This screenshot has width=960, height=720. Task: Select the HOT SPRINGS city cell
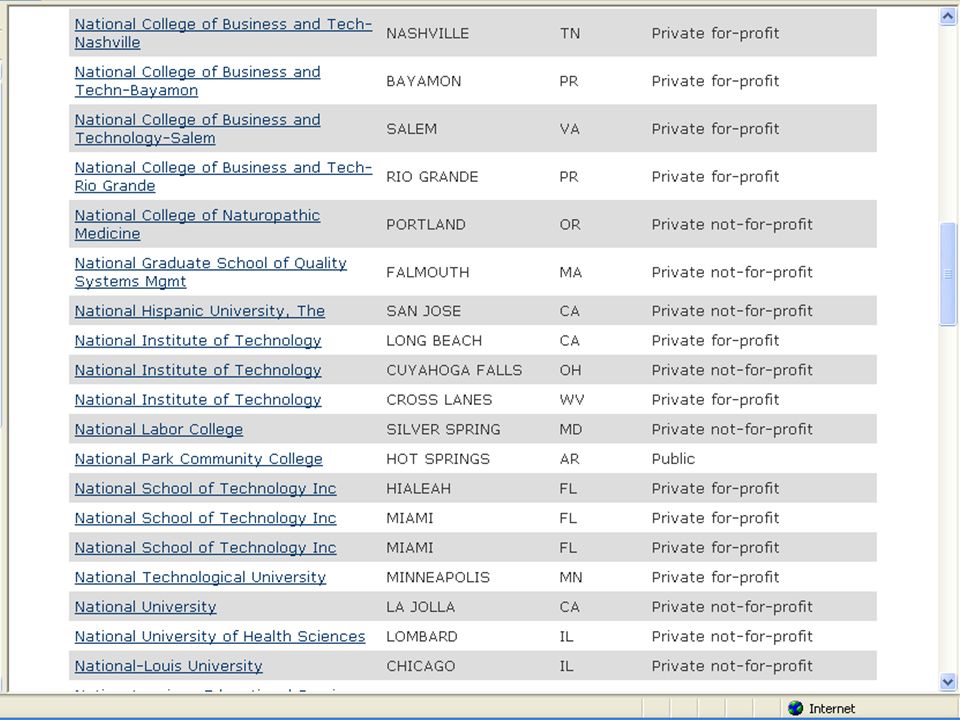coord(438,459)
